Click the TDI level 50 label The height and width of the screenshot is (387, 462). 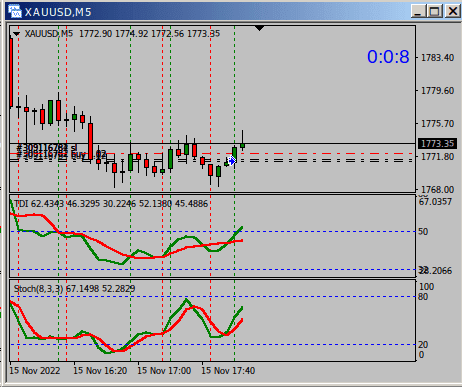pos(423,232)
